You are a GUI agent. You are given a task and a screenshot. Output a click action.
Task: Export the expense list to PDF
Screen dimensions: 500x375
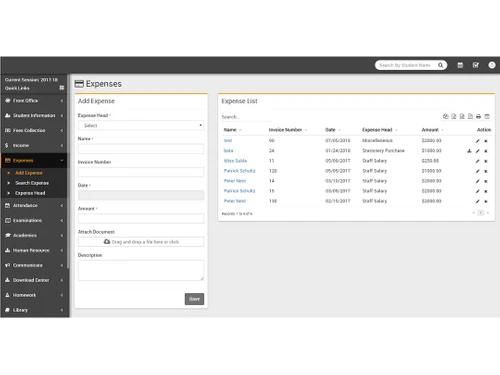coord(470,116)
